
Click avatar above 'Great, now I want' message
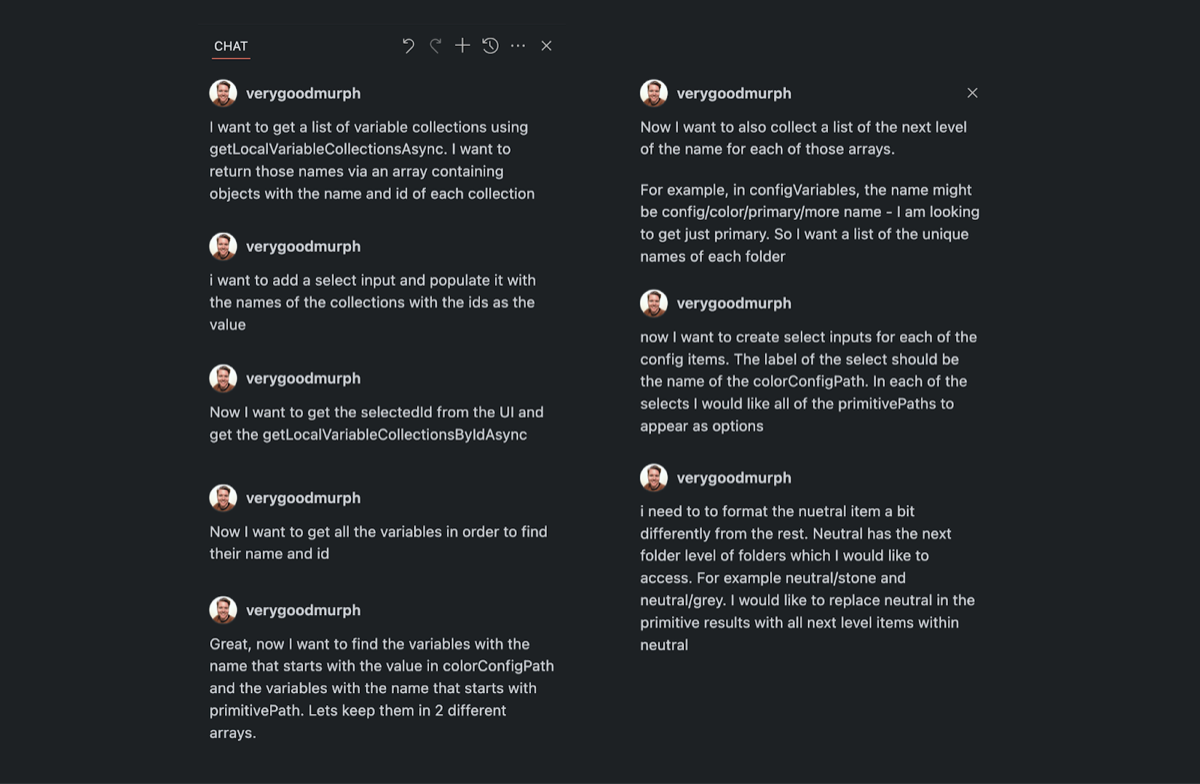click(223, 610)
